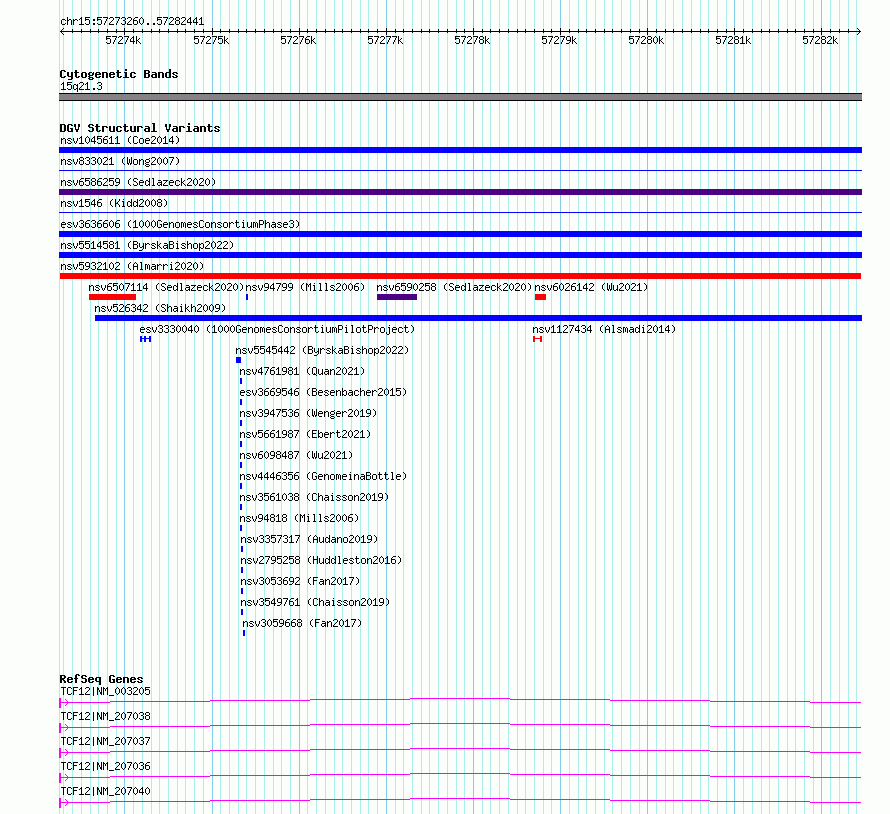
Task: Click the 57282k ruler label
Action: 820,40
